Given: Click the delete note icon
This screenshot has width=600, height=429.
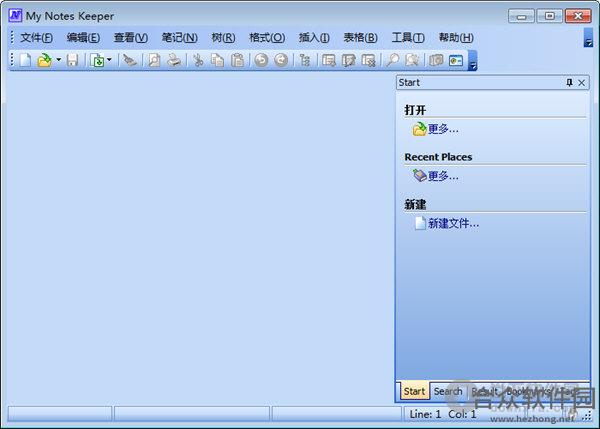Looking at the screenshot, I should (x=368, y=60).
